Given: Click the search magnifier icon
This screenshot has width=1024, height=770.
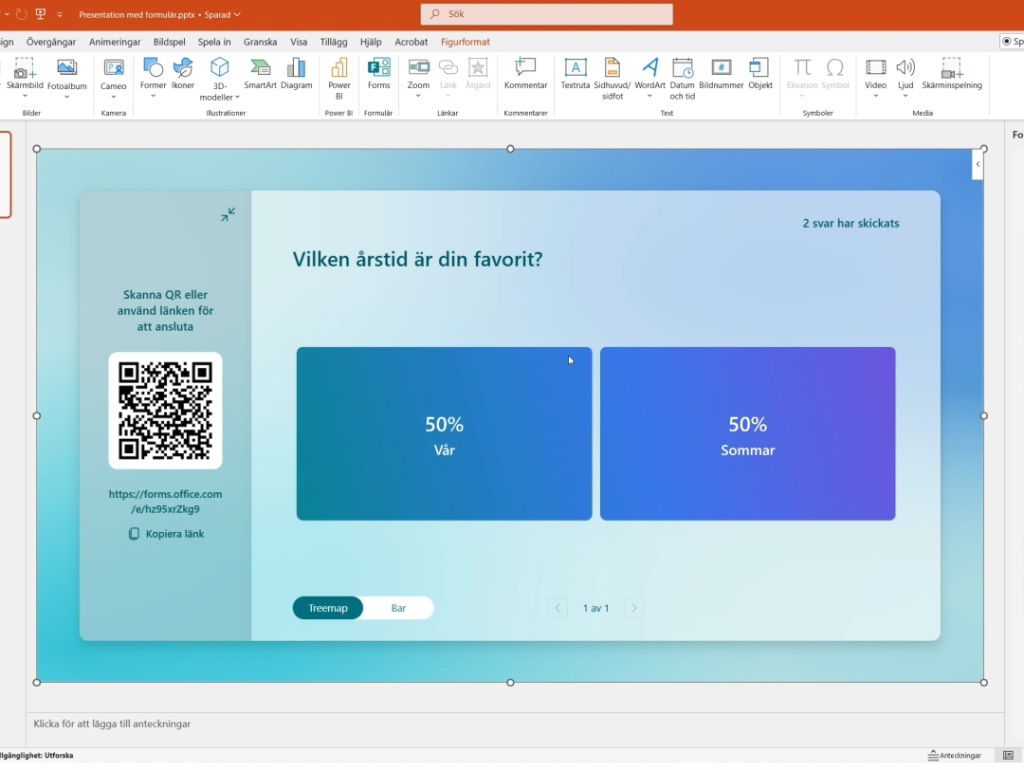Looking at the screenshot, I should tap(435, 14).
